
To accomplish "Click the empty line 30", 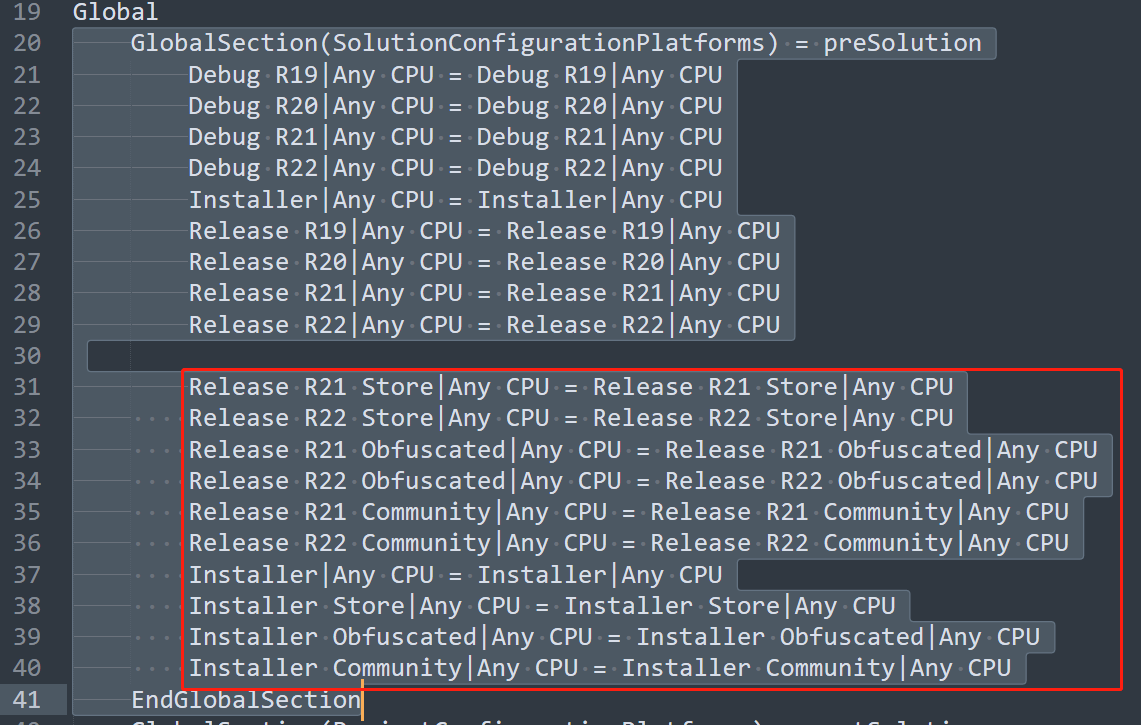I will coord(466,356).
